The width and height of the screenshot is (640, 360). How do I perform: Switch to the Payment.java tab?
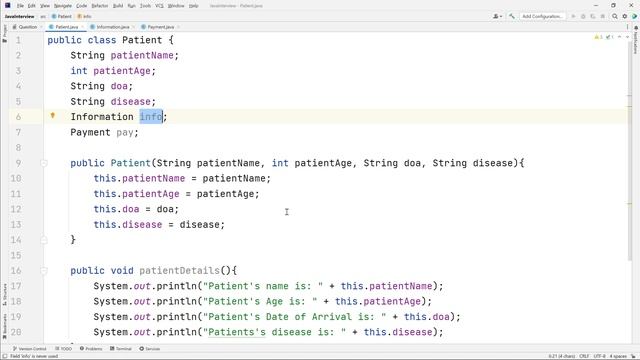(158, 27)
